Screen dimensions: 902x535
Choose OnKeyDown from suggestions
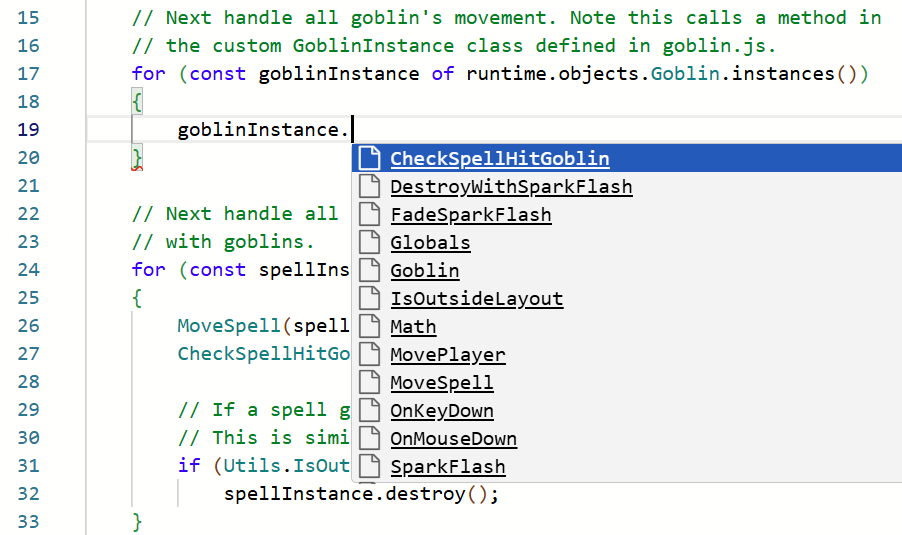click(442, 411)
